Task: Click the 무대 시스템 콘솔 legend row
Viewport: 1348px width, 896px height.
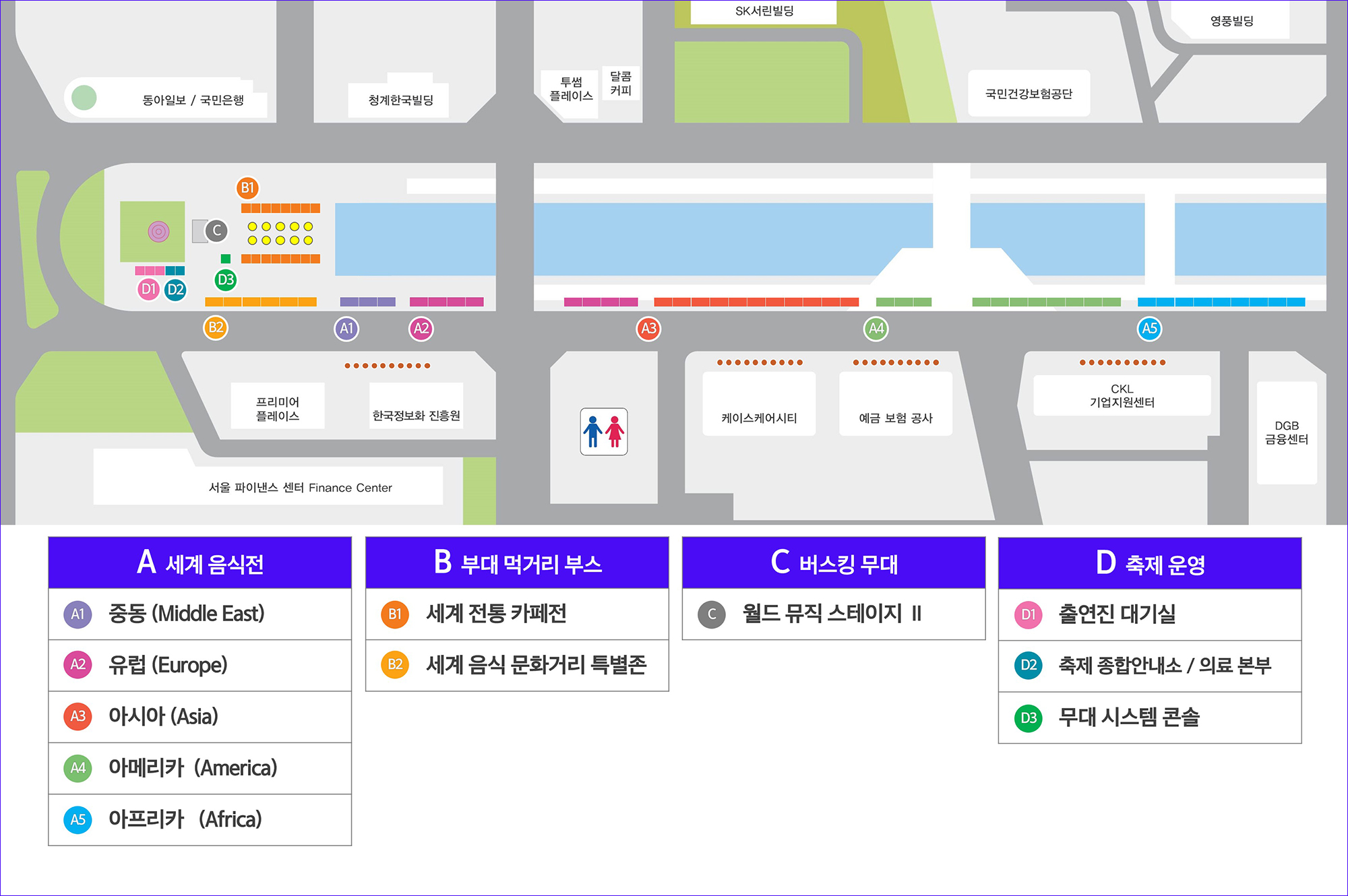Action: [1150, 717]
